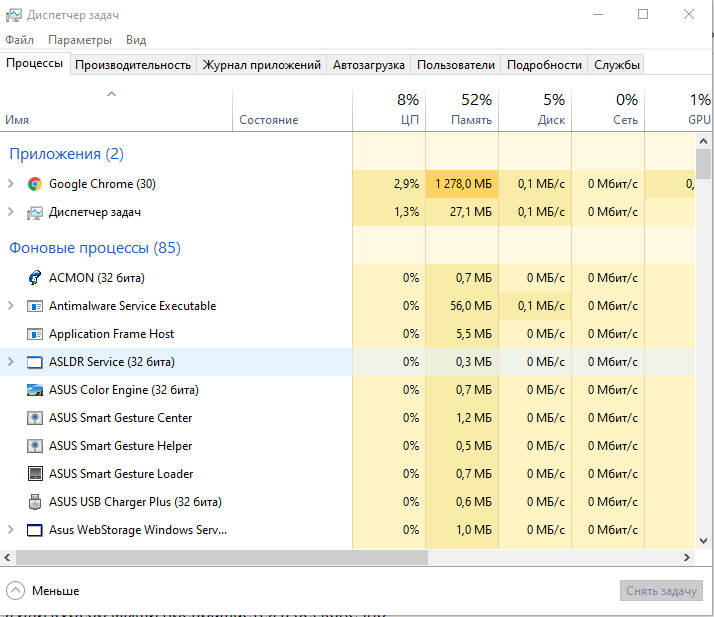The width and height of the screenshot is (714, 617).
Task: Expand the Диспетчер задач process entry
Action: point(10,212)
